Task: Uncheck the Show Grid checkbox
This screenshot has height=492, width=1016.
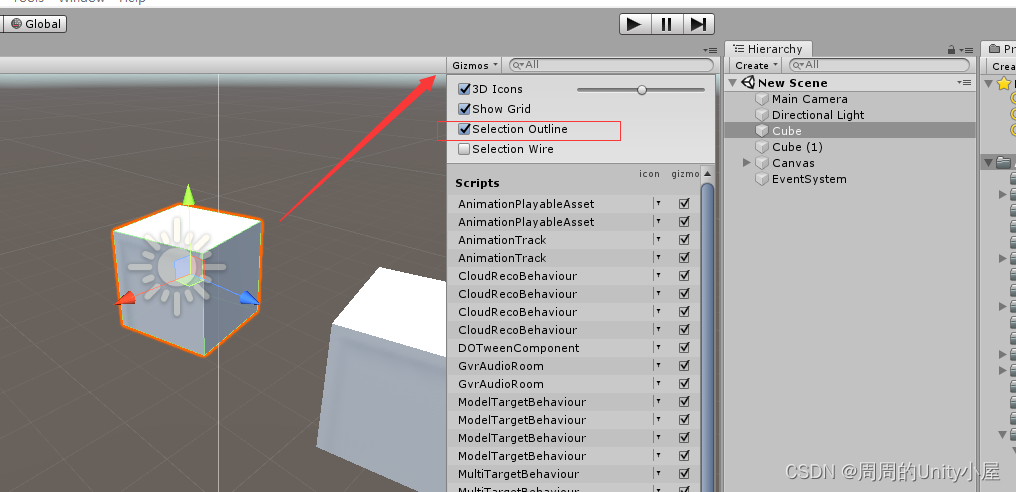Action: 464,109
